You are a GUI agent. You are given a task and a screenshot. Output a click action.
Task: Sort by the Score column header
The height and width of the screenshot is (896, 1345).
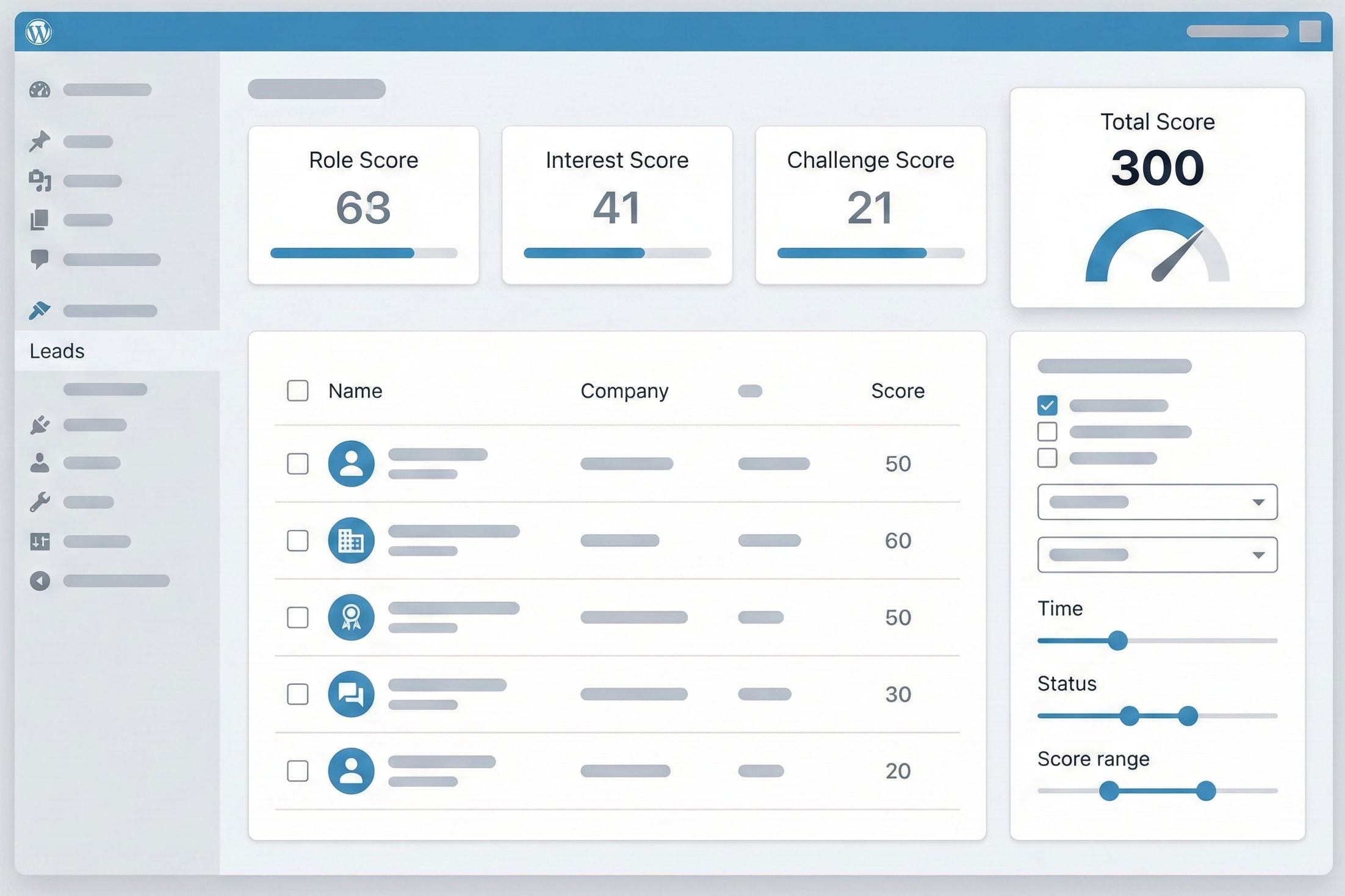(x=898, y=391)
